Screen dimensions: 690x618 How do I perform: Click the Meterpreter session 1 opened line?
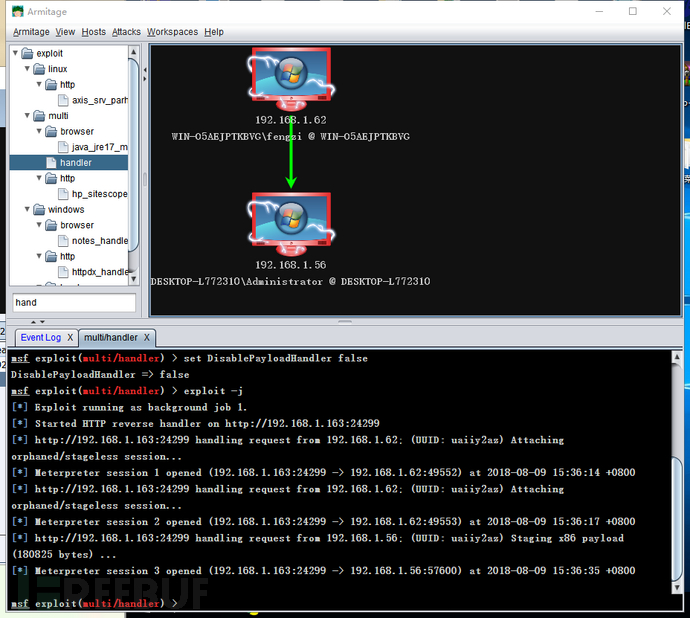(323, 472)
